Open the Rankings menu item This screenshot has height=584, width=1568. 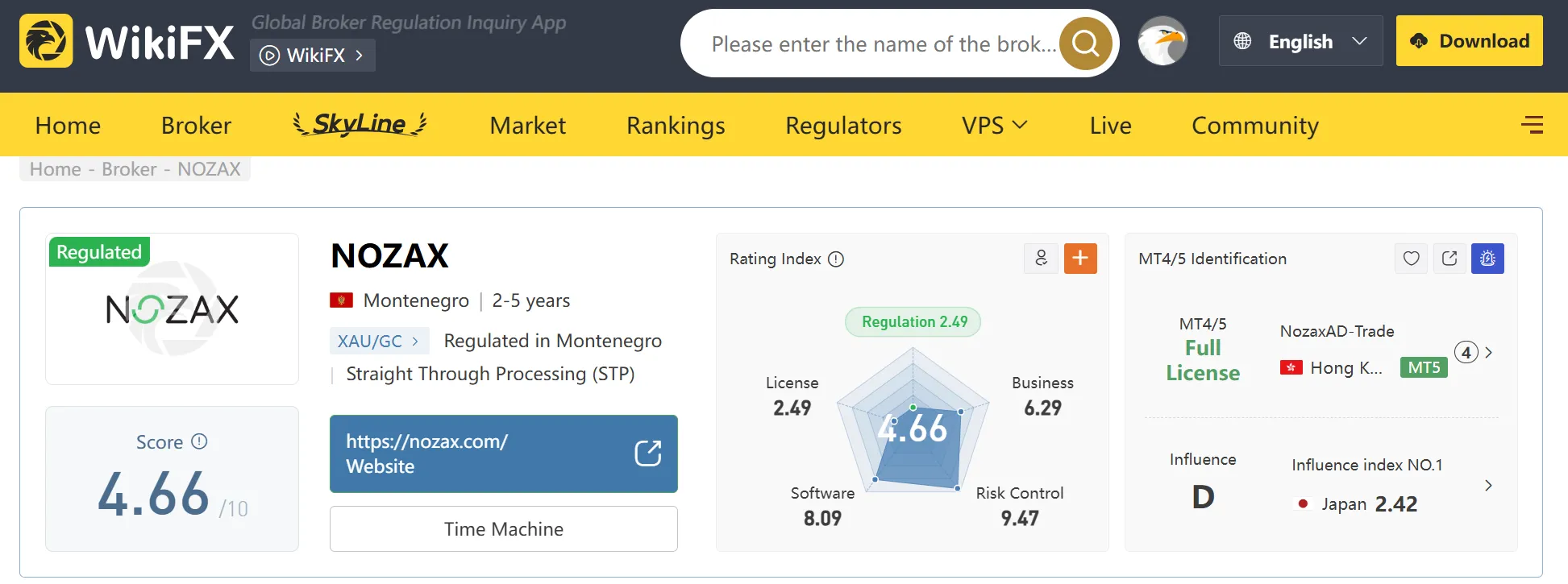(676, 125)
